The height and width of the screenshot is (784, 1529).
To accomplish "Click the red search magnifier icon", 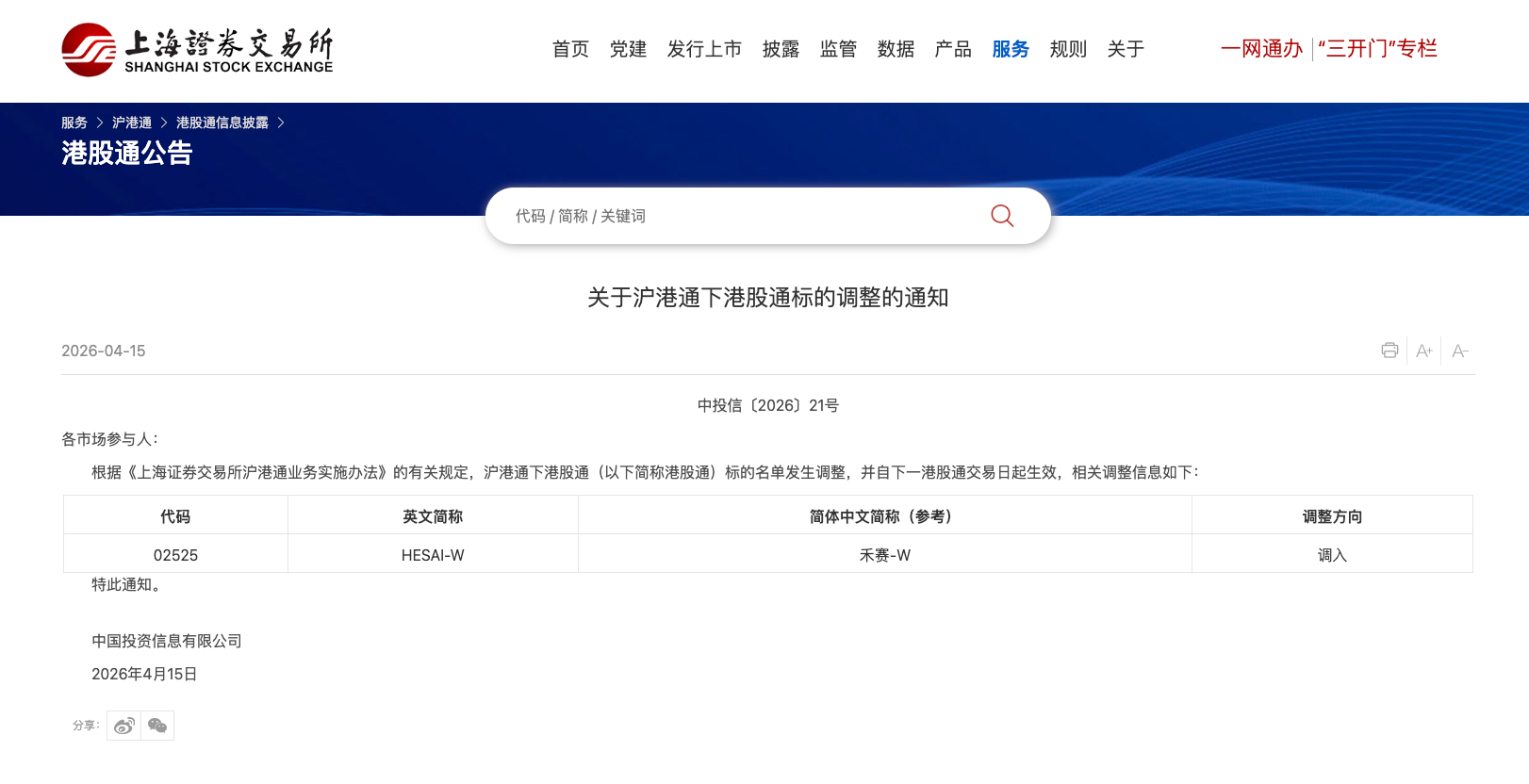I will point(1002,216).
